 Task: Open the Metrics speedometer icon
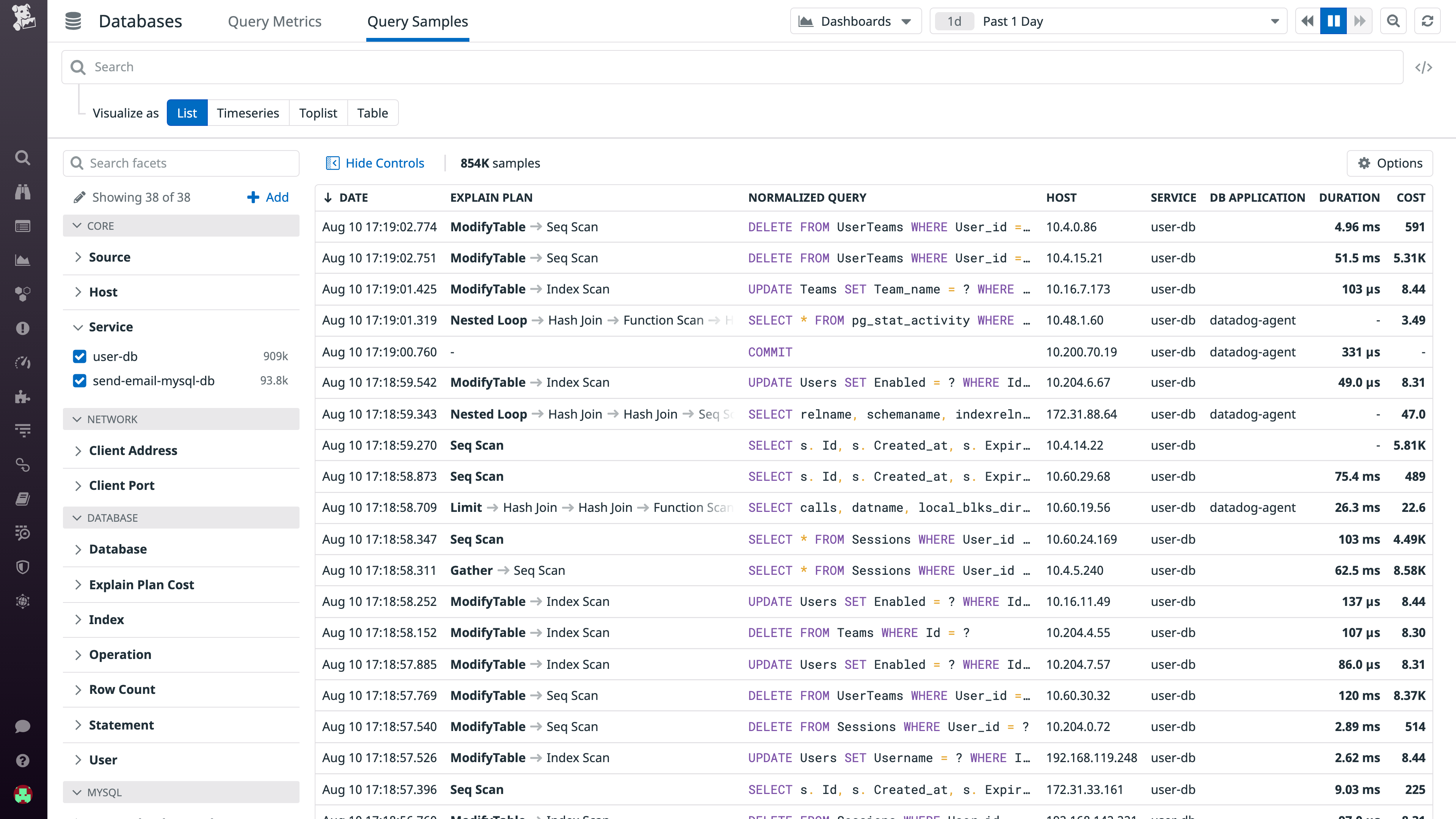pos(23,362)
